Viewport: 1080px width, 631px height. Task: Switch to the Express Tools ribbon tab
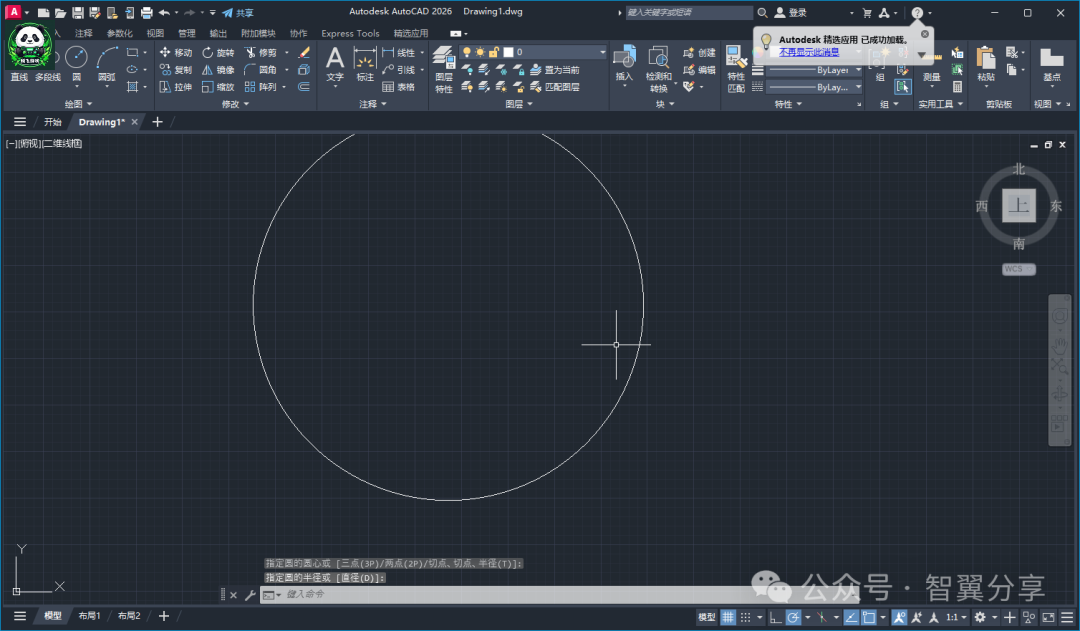coord(350,33)
